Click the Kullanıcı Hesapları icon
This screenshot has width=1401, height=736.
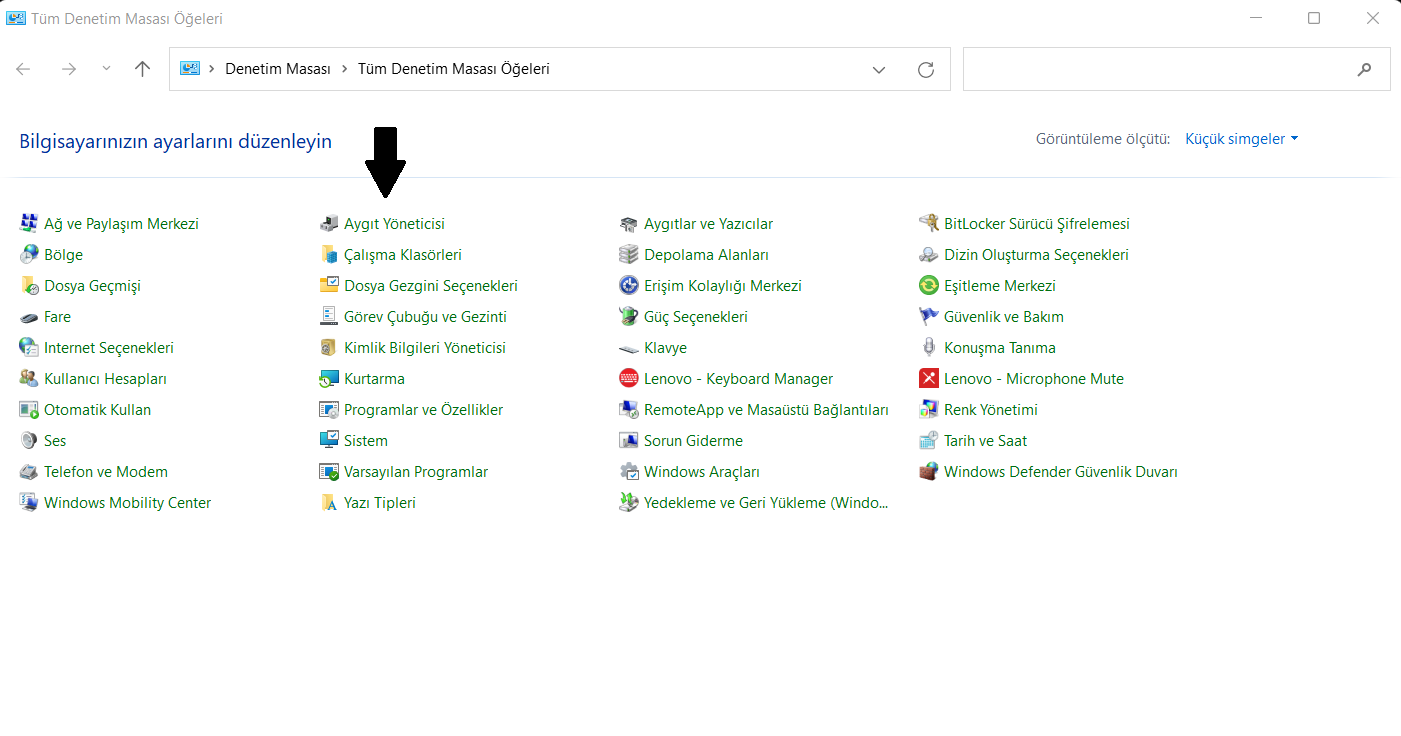coord(28,379)
